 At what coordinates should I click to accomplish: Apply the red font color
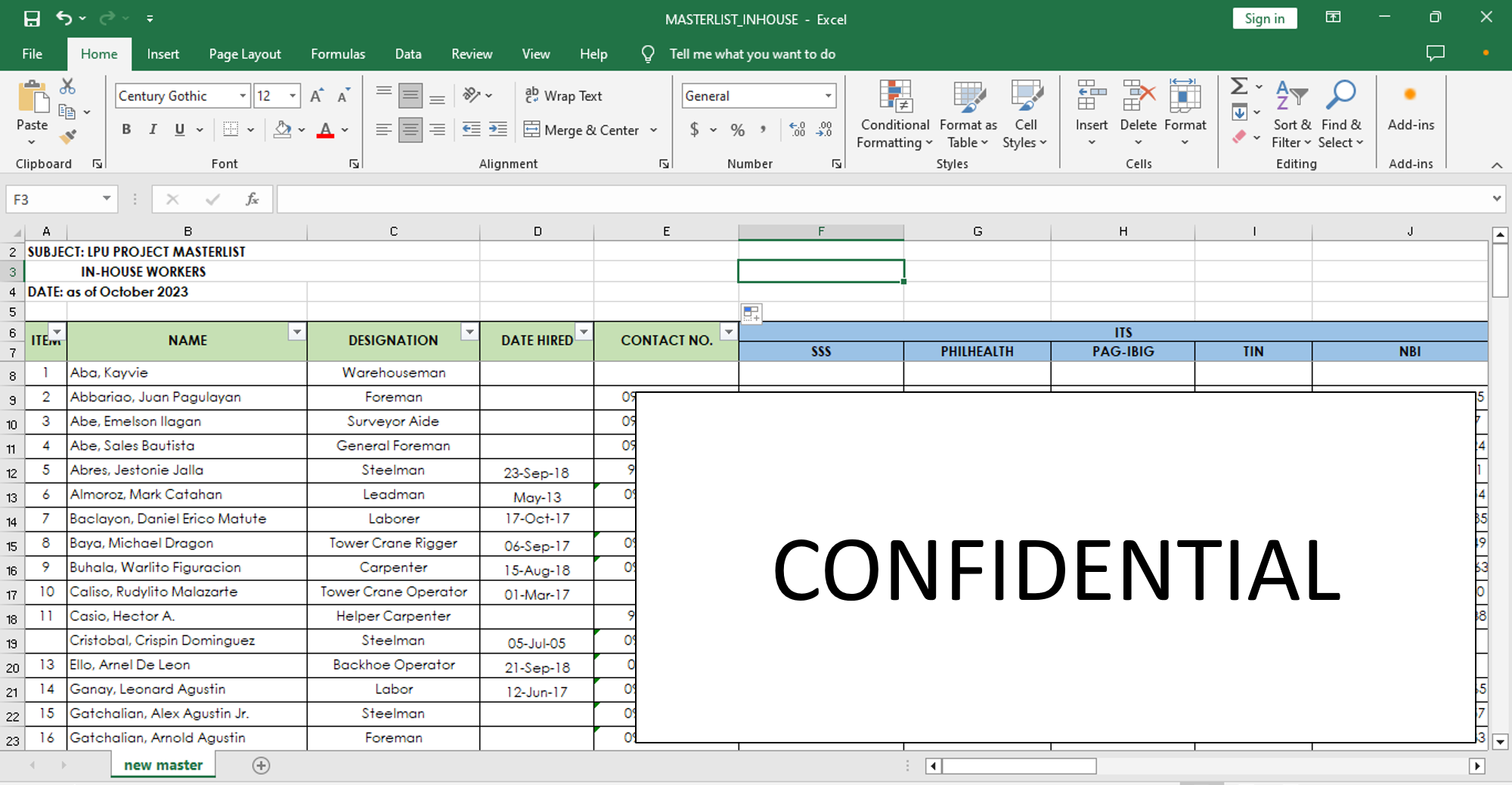[326, 130]
